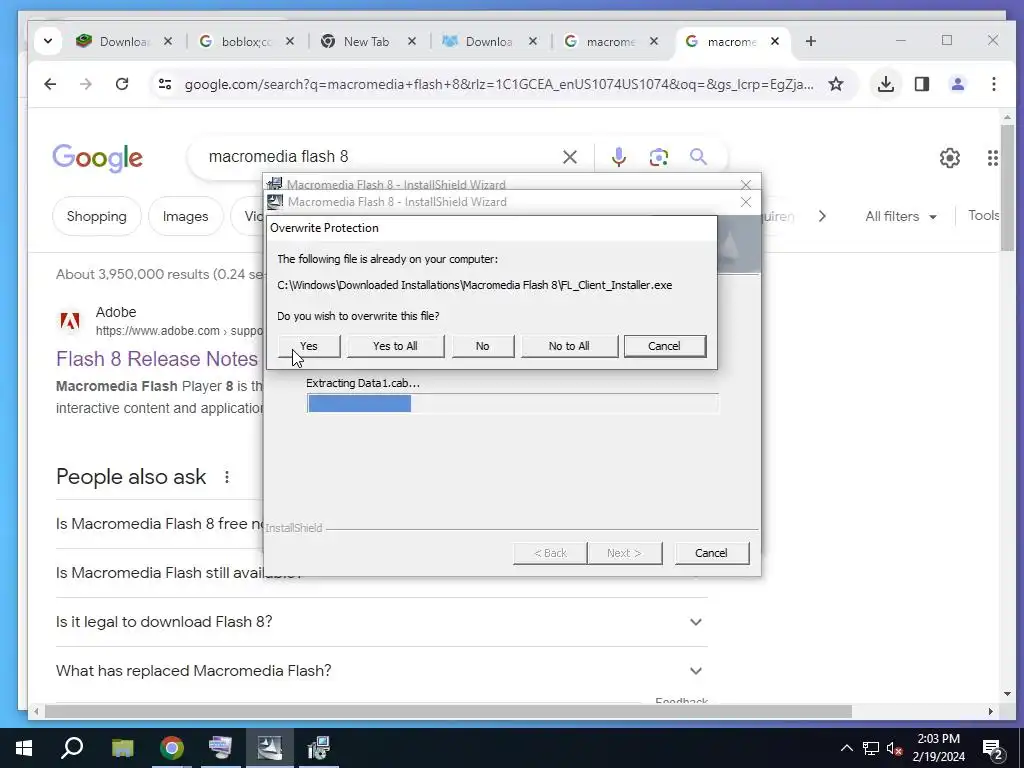Click the muted volume tray icon
Image resolution: width=1024 pixels, height=768 pixels.
point(895,748)
